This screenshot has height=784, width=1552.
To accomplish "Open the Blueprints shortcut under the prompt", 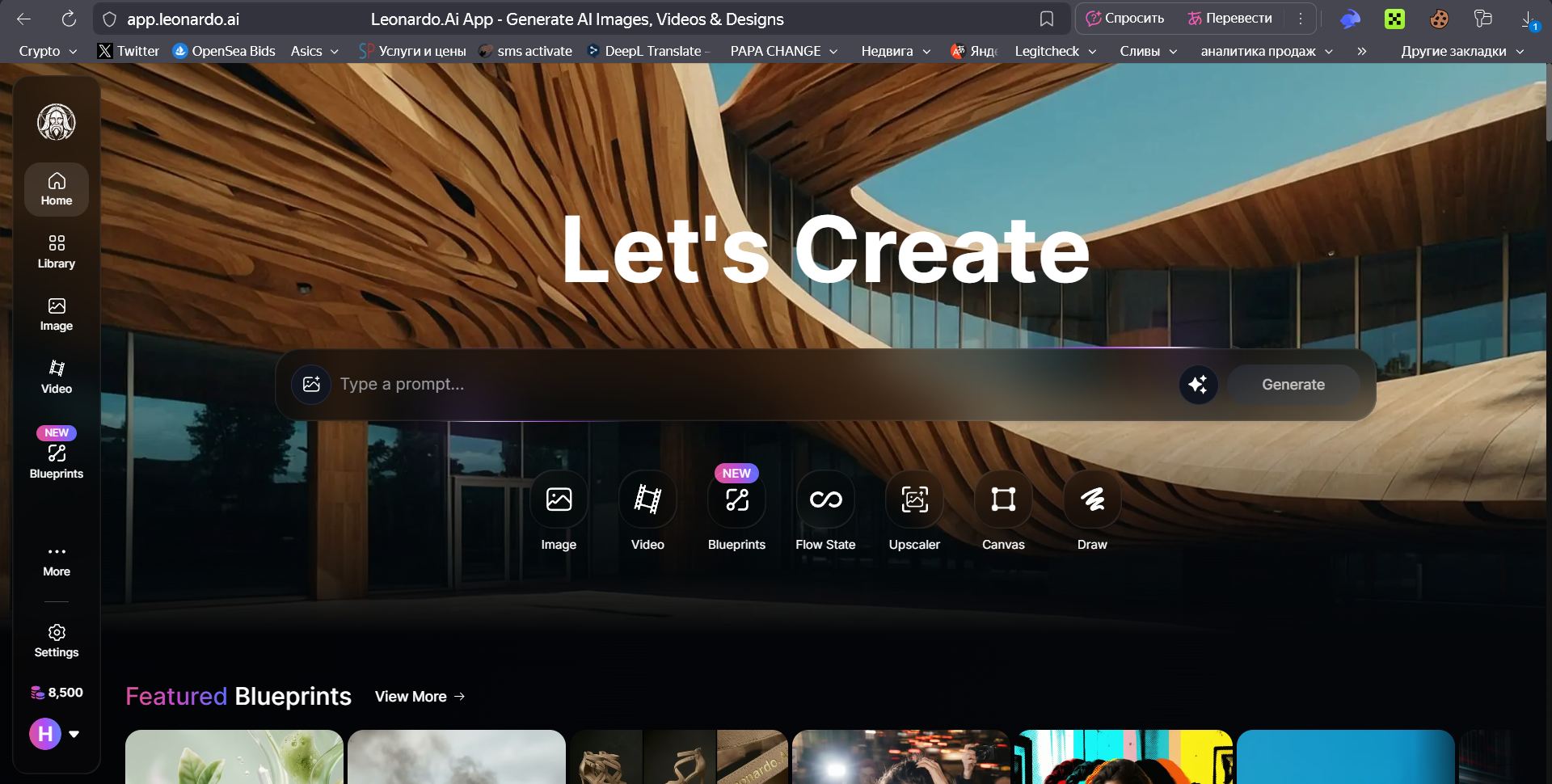I will [x=736, y=499].
